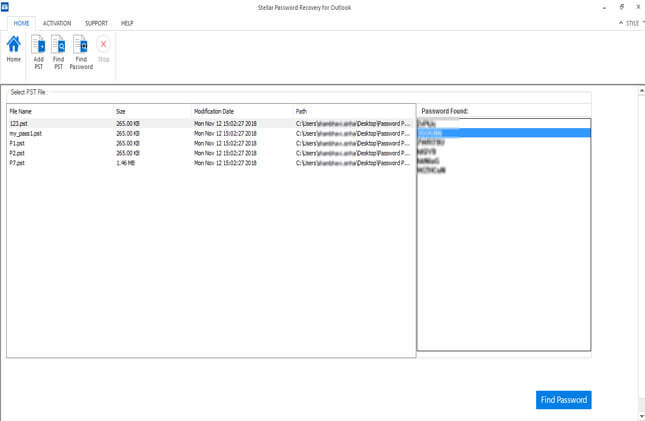645x421 pixels.
Task: Click the Size column header
Action: point(121,111)
